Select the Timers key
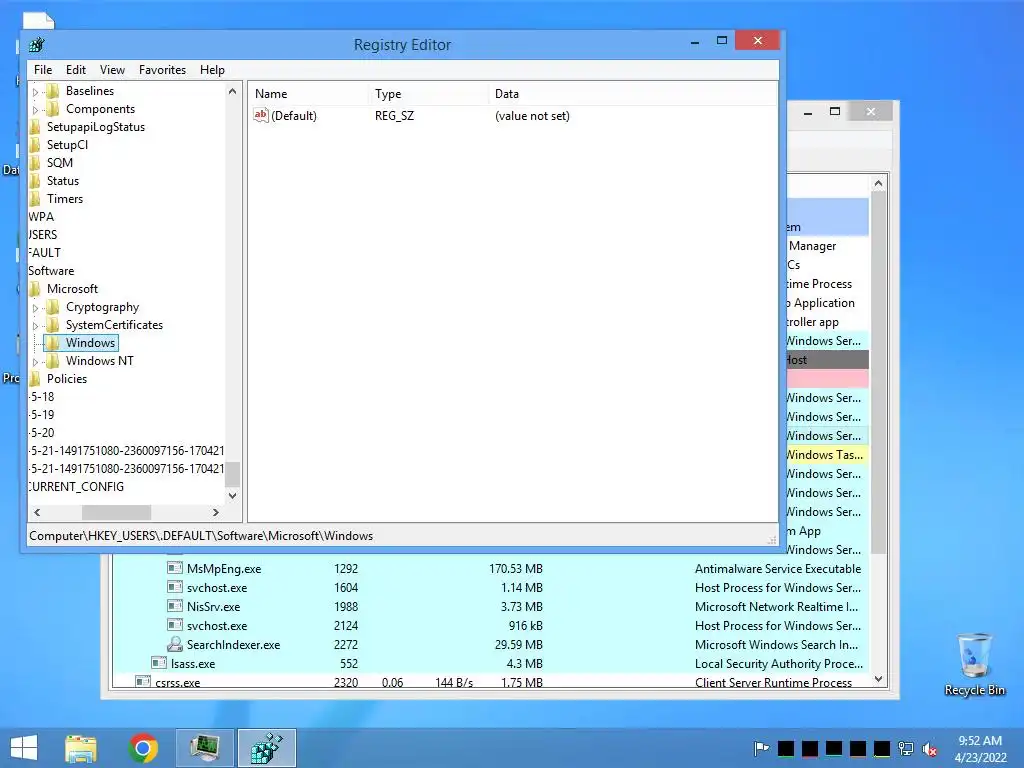 [65, 199]
